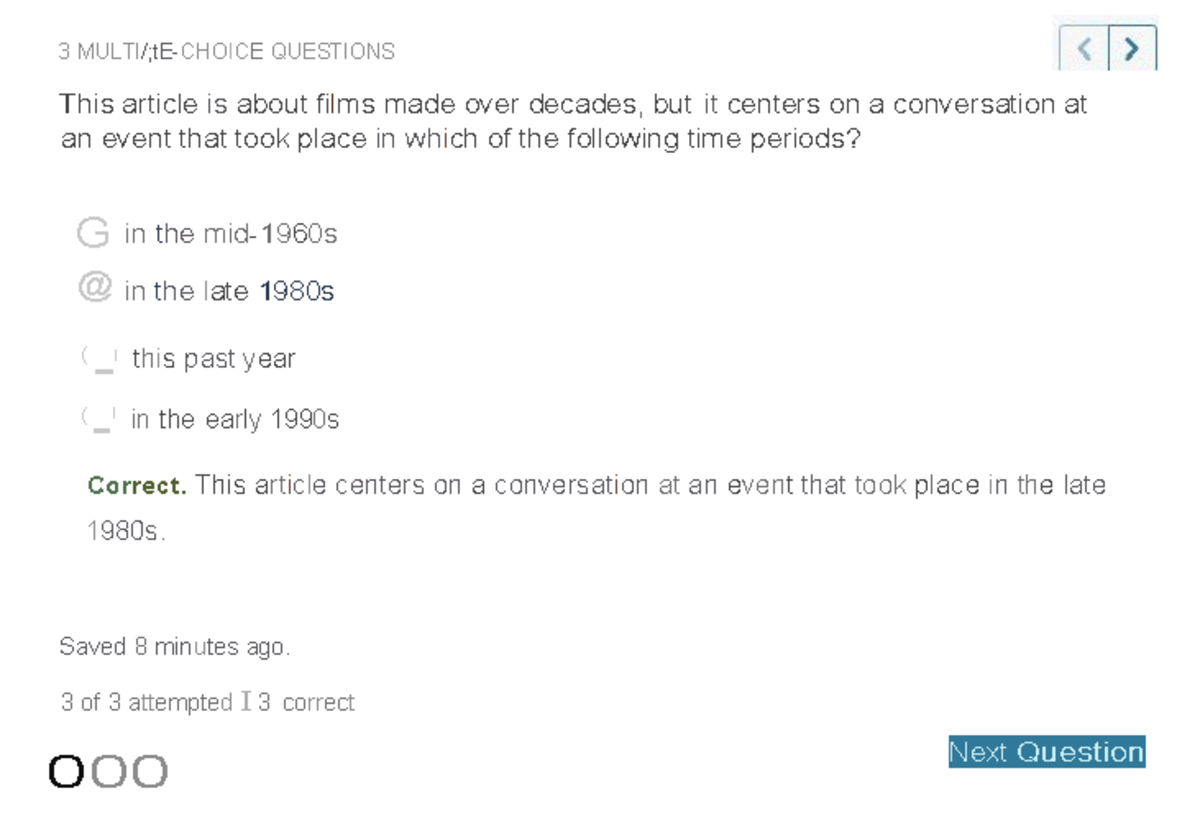Select the third progress dot indicator
The height and width of the screenshot is (814, 1200).
(150, 770)
